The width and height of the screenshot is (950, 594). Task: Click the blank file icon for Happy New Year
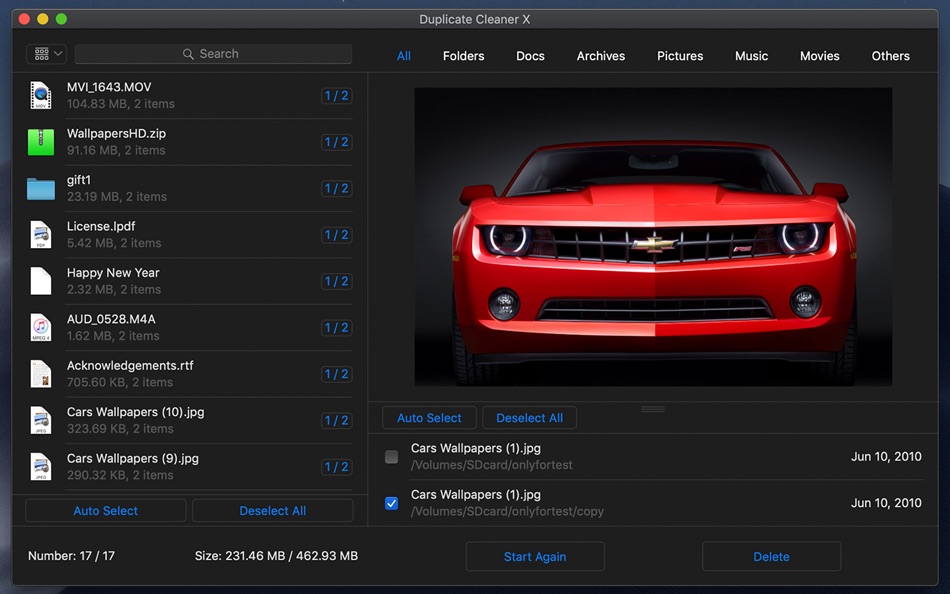pos(41,281)
